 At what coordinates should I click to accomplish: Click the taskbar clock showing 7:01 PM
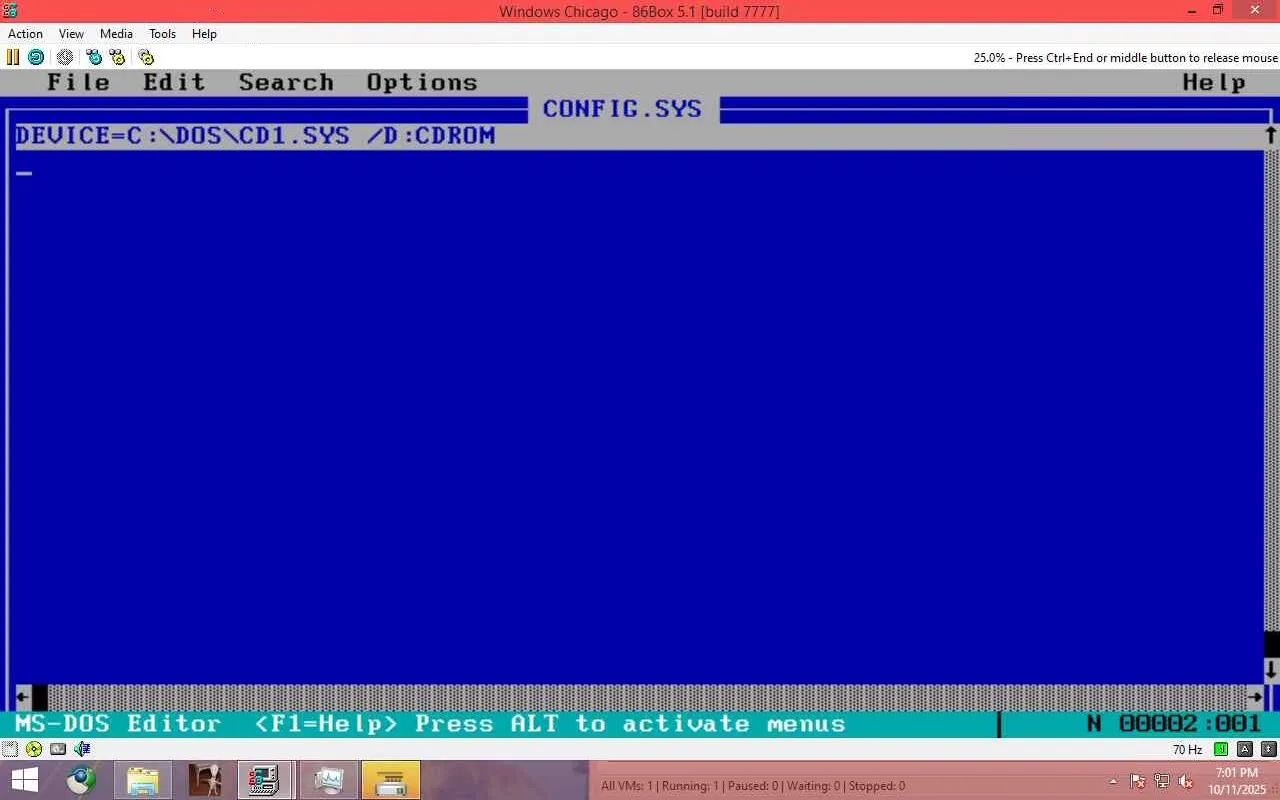click(x=1236, y=781)
